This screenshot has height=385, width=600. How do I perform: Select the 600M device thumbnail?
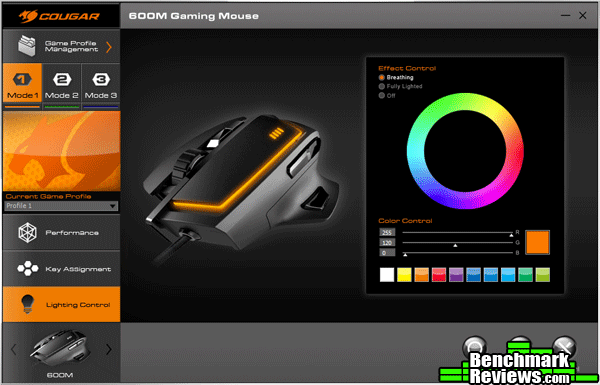coord(60,348)
